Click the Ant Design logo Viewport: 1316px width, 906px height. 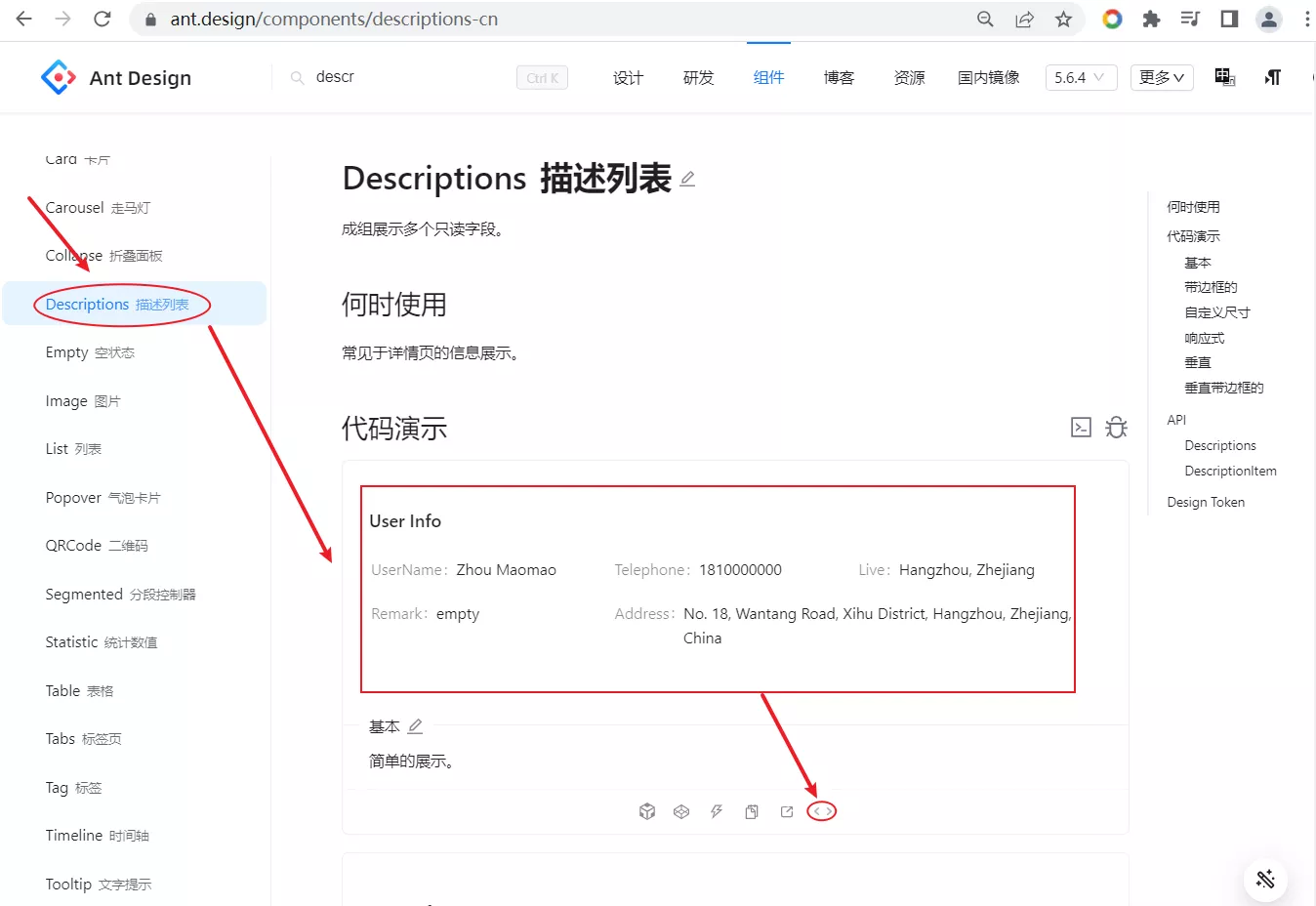tap(116, 78)
